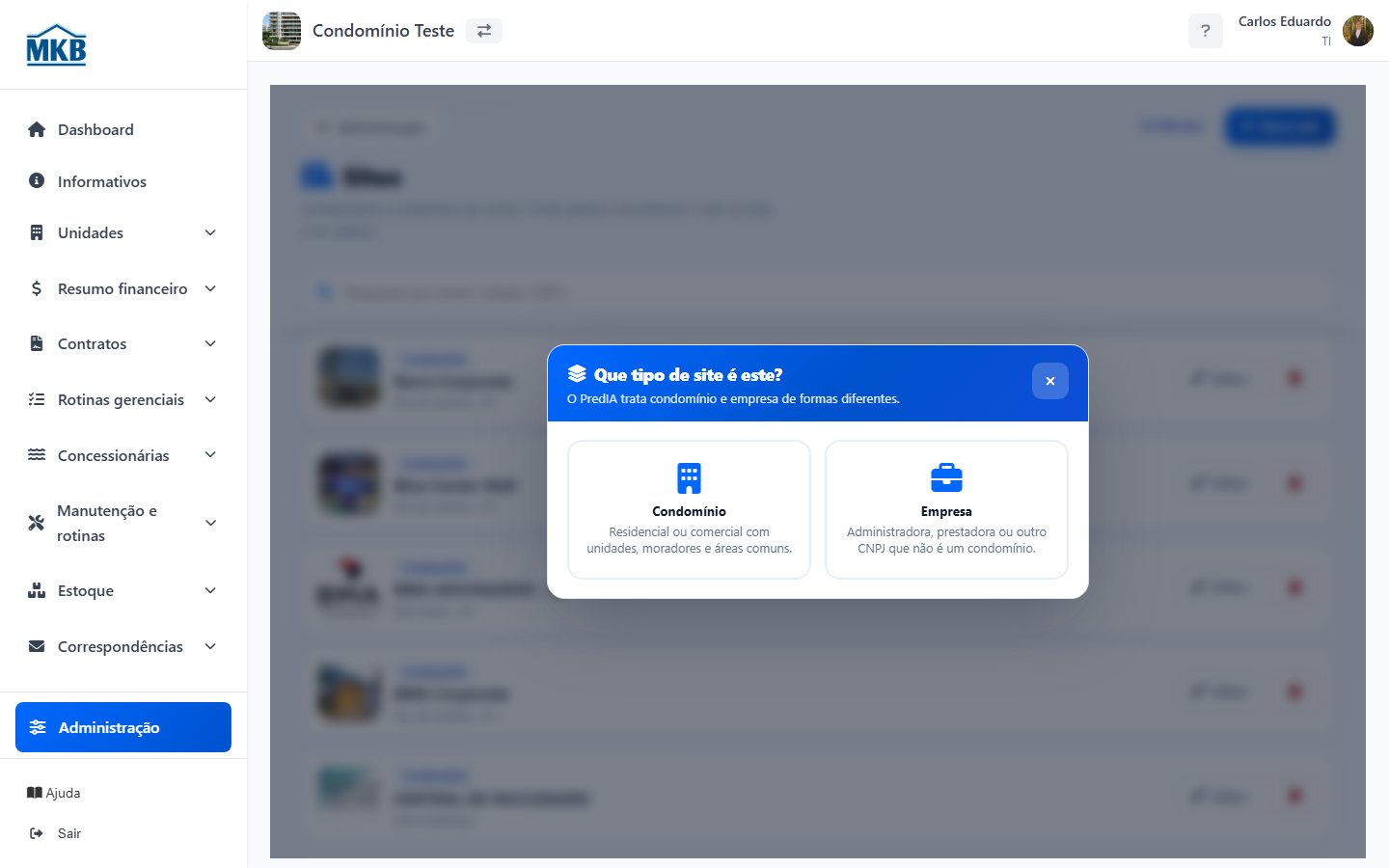Choose the Empresa site type card
Viewport: 1389px width, 868px height.
tap(946, 509)
